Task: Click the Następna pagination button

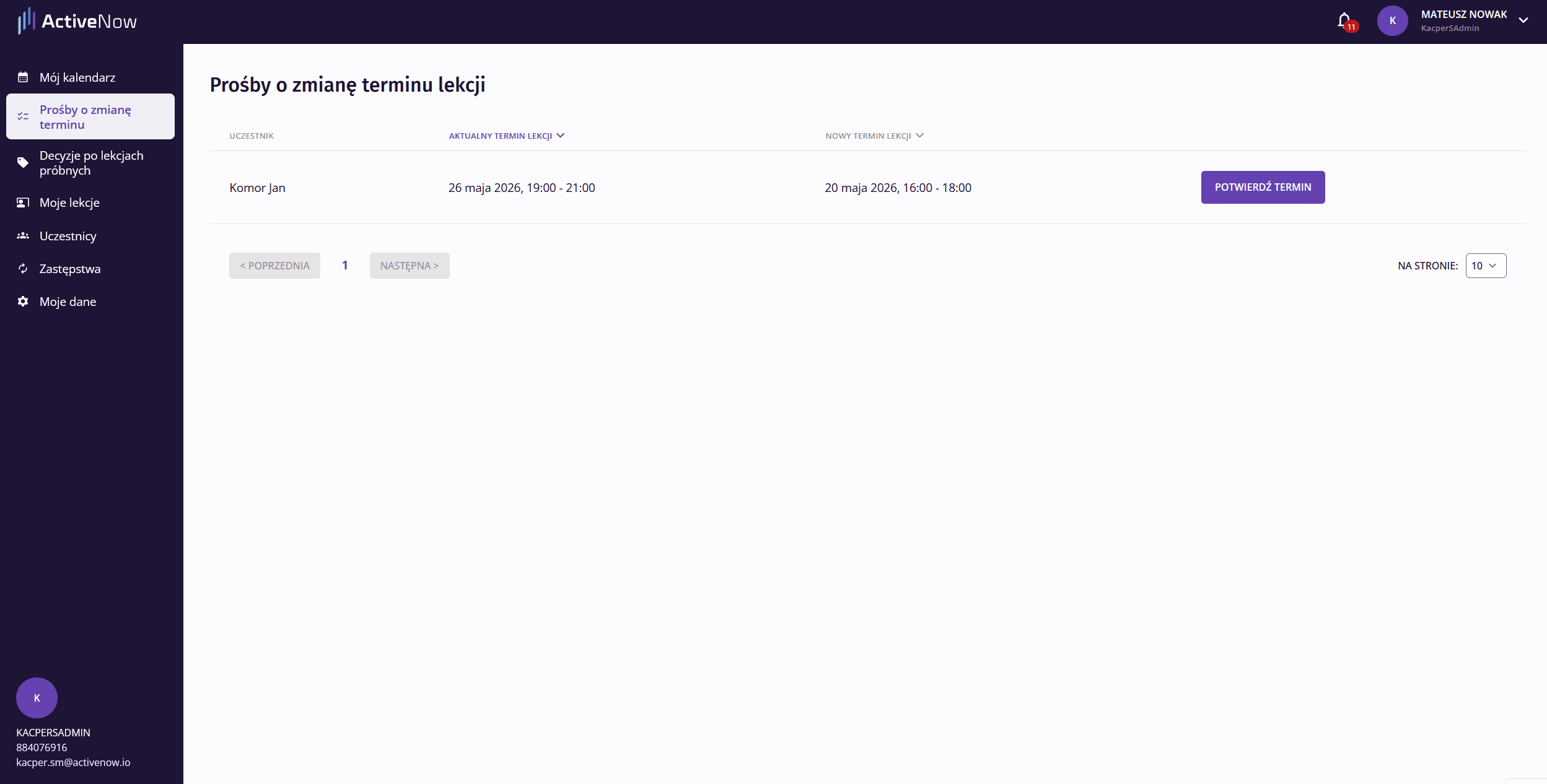Action: click(410, 266)
